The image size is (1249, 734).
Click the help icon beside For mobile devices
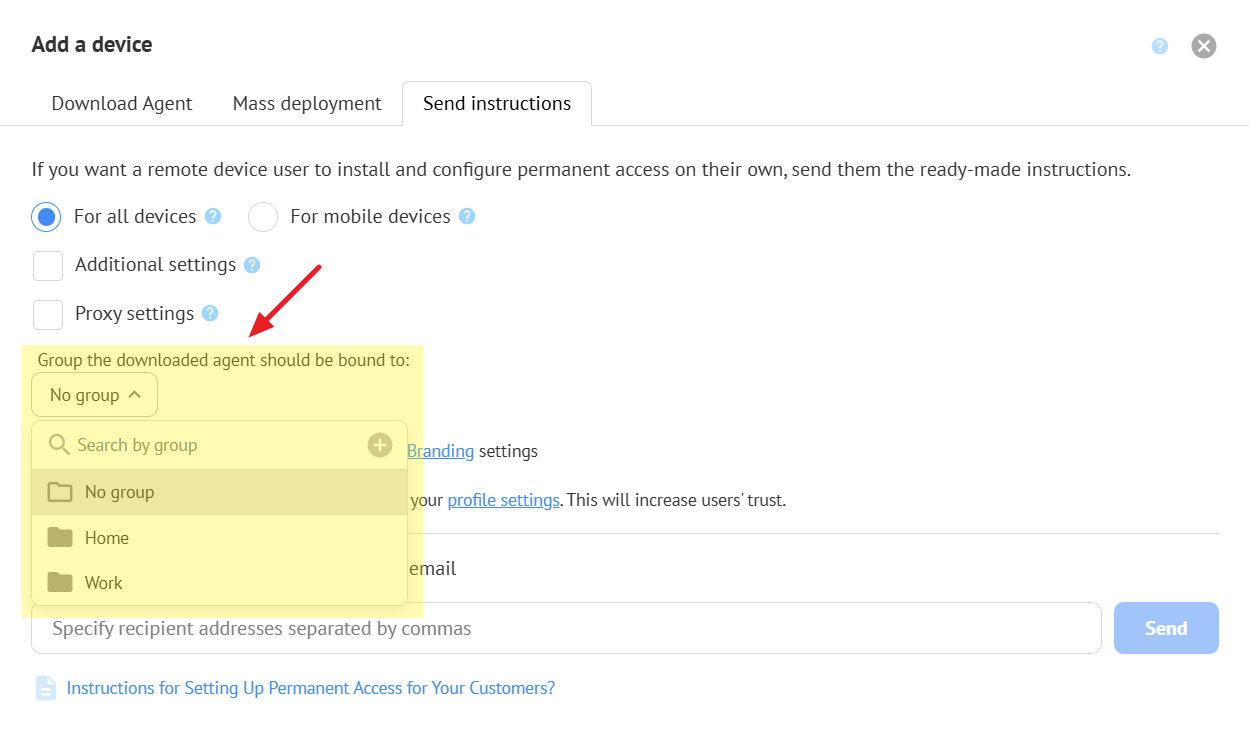point(467,216)
